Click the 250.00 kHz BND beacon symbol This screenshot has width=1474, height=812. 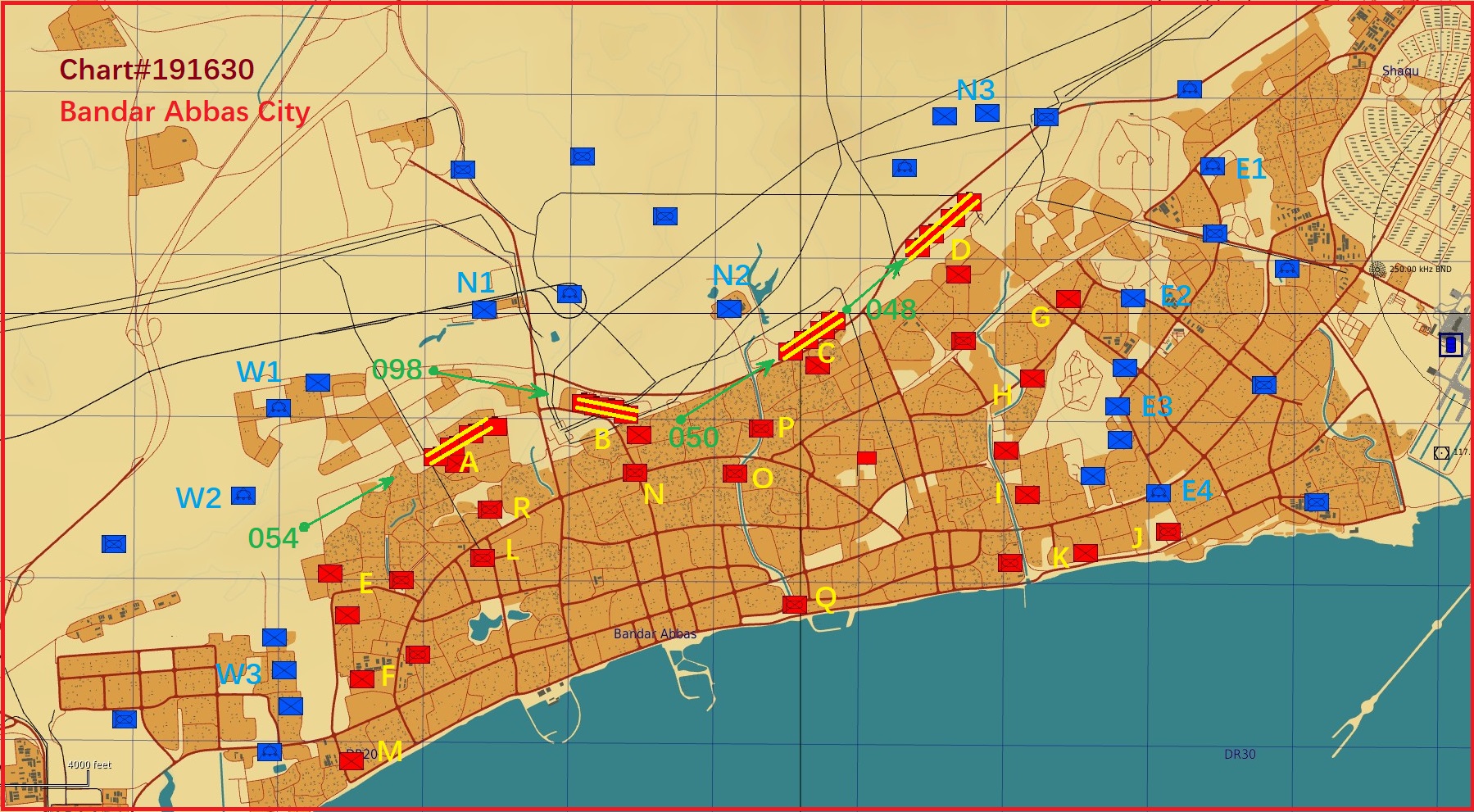click(1377, 270)
